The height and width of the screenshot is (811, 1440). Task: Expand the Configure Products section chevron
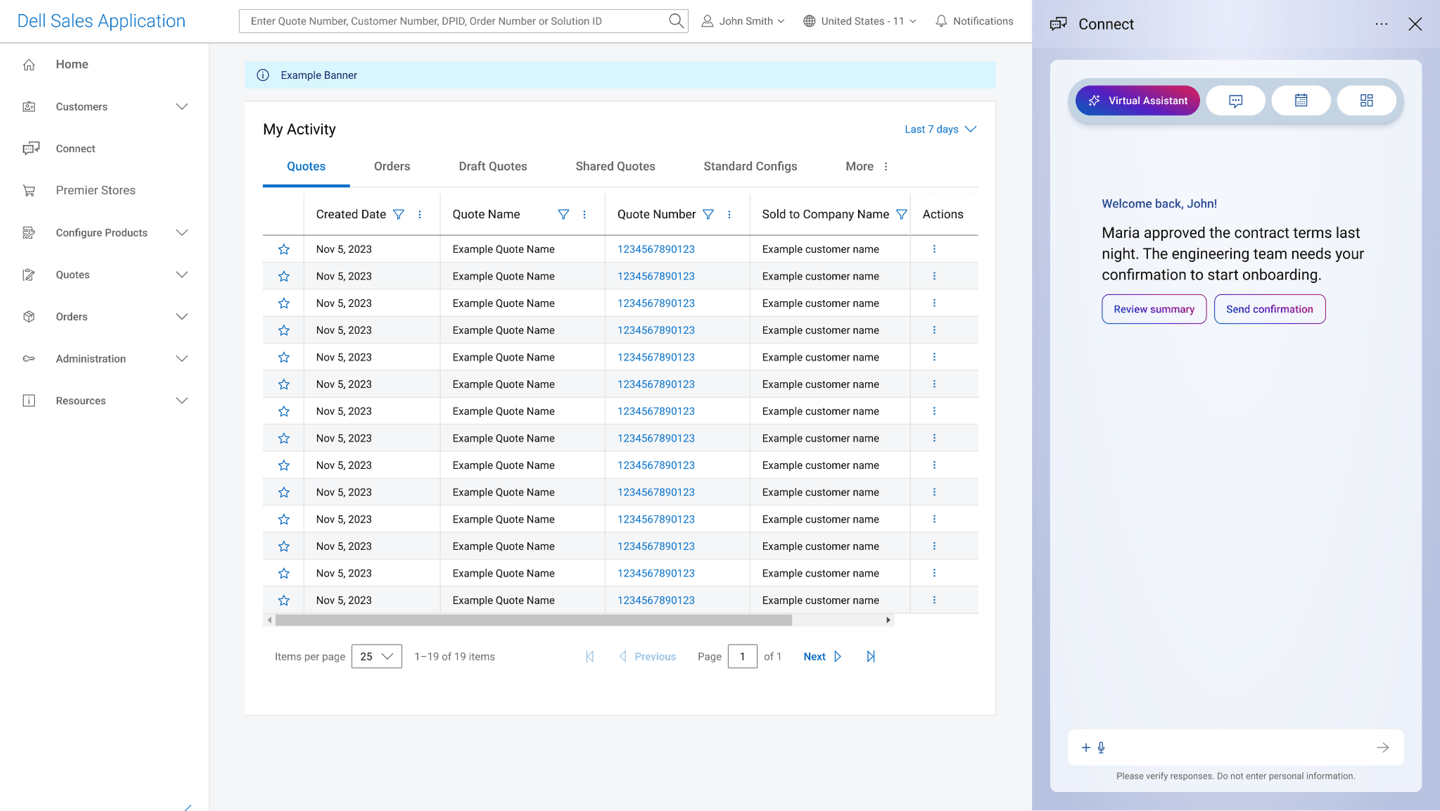(x=182, y=233)
